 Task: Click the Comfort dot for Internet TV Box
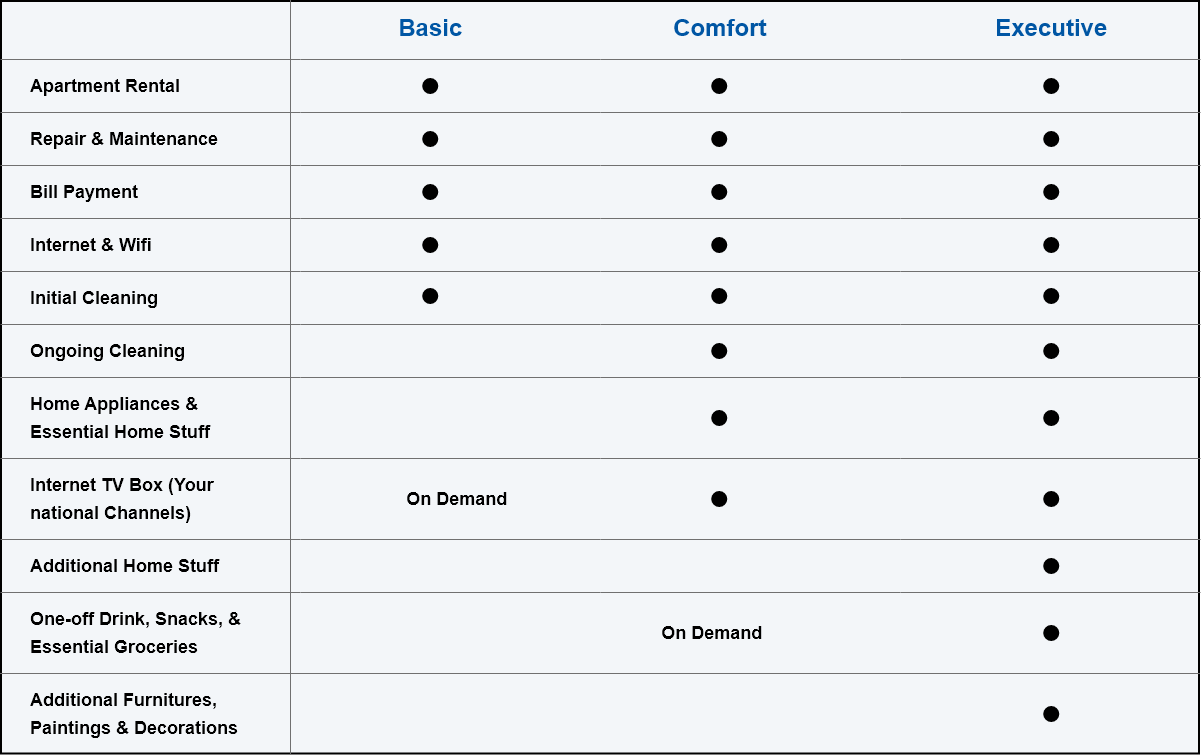[x=719, y=499]
